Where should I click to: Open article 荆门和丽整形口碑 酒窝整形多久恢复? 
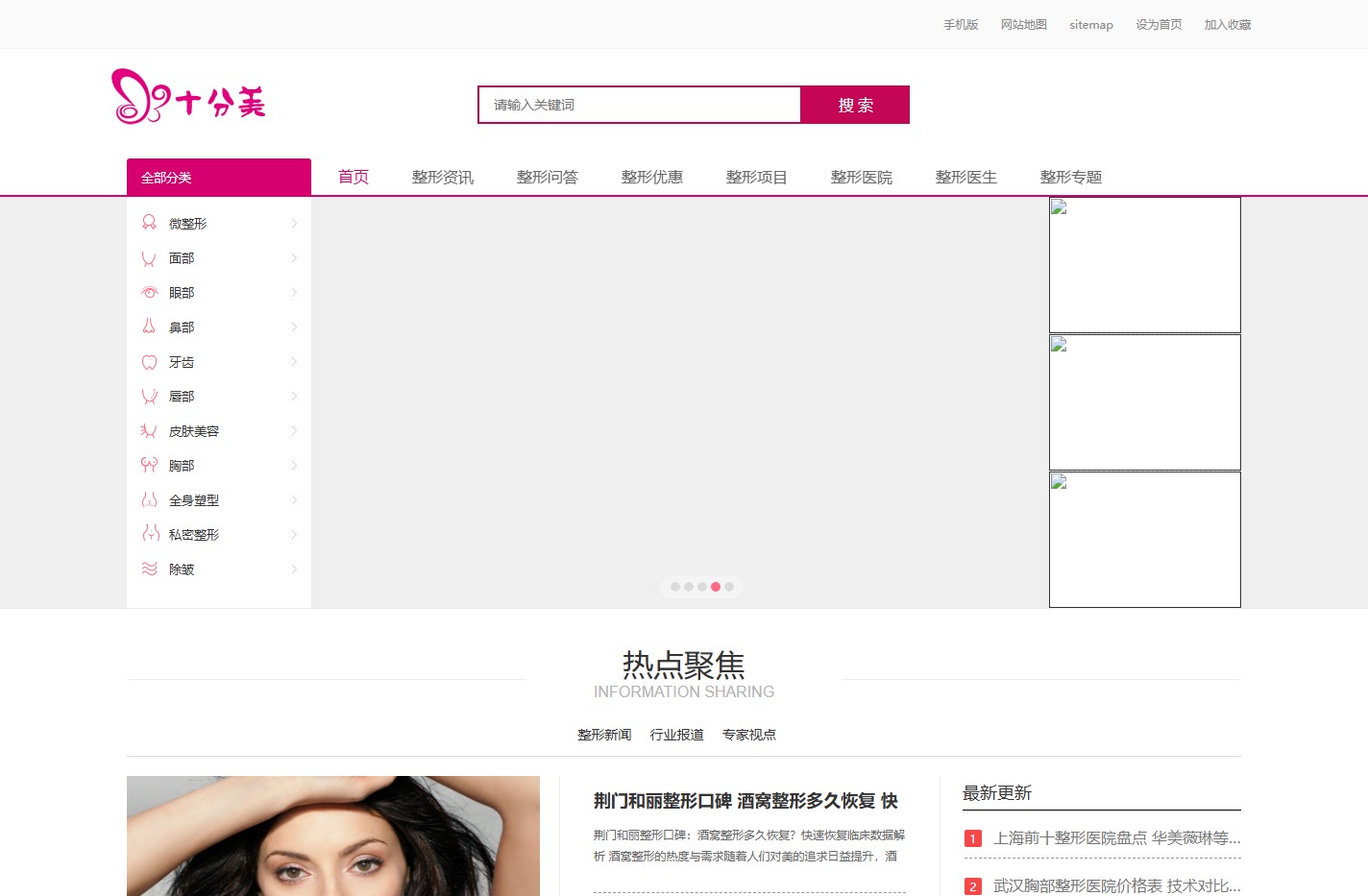pos(745,801)
